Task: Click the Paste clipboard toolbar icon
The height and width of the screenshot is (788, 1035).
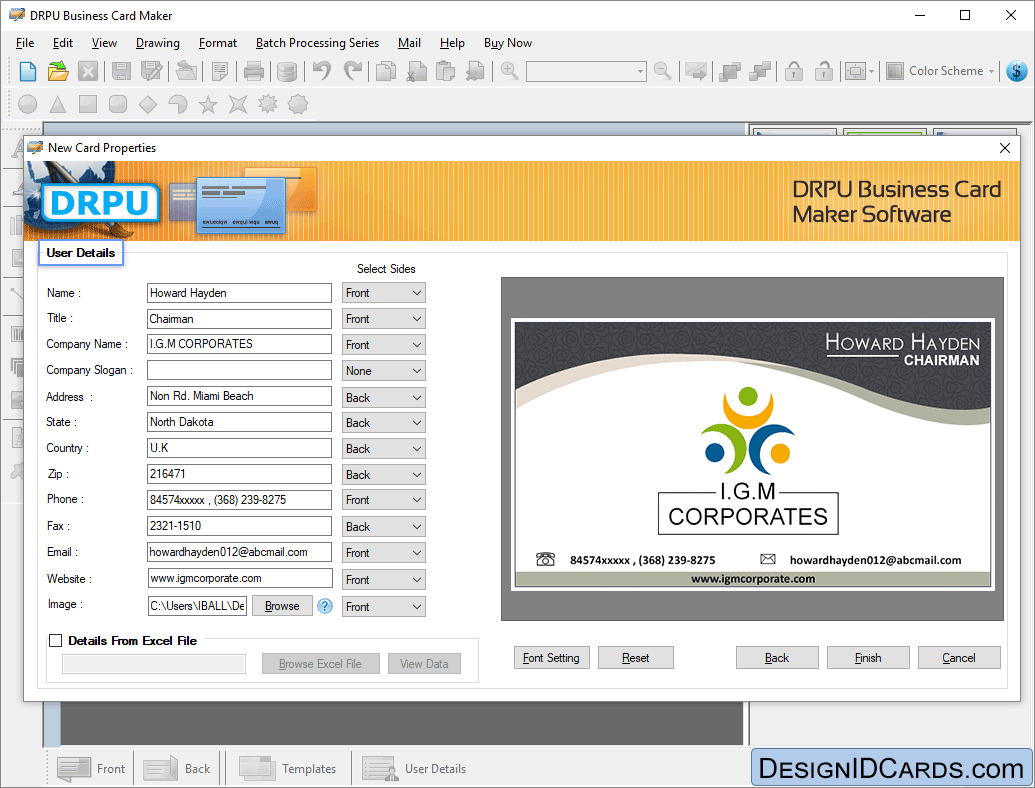Action: tap(446, 71)
